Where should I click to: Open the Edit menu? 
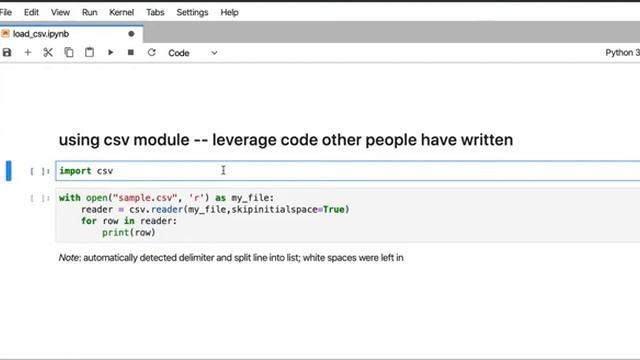pos(31,12)
